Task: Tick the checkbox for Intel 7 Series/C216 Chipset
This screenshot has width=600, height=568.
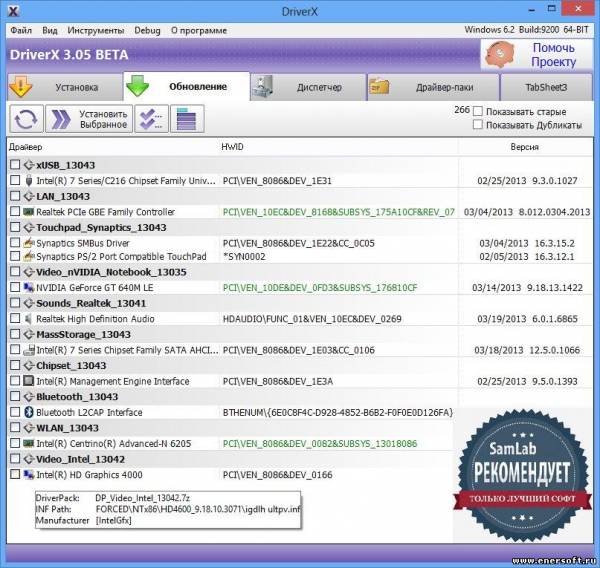Action: 15,180
